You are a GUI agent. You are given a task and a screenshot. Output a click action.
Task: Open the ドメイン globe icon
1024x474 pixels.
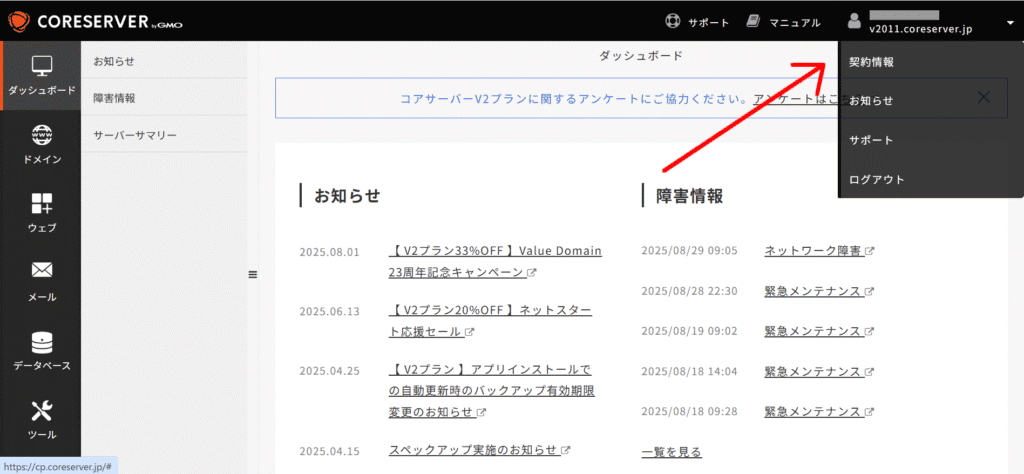[x=42, y=134]
